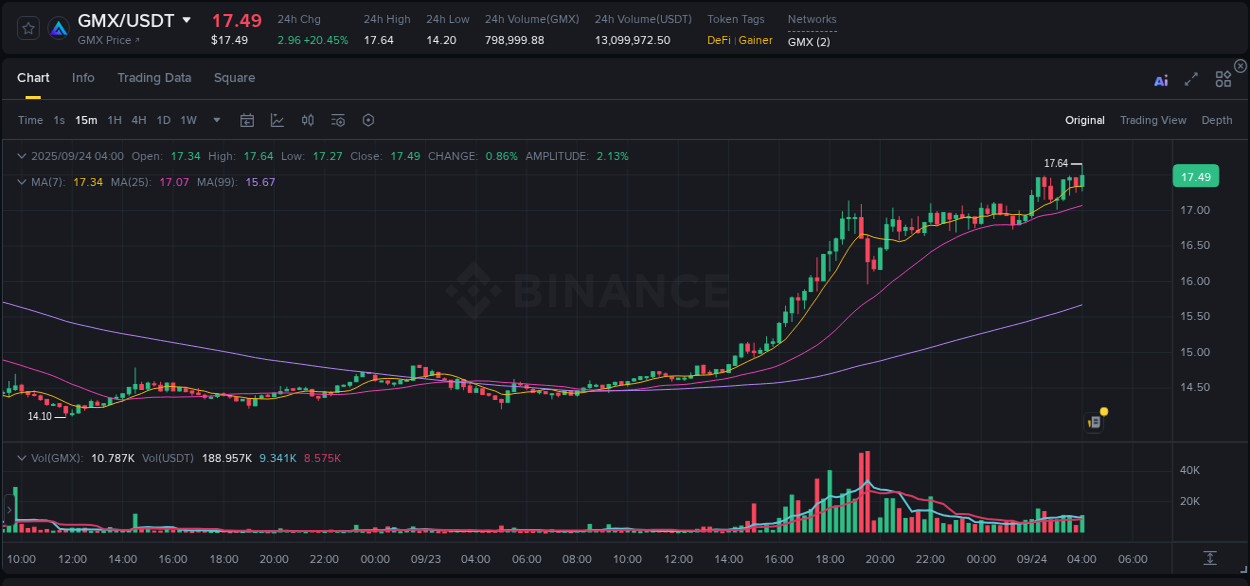
Task: Open the Square tab
Action: [x=234, y=77]
